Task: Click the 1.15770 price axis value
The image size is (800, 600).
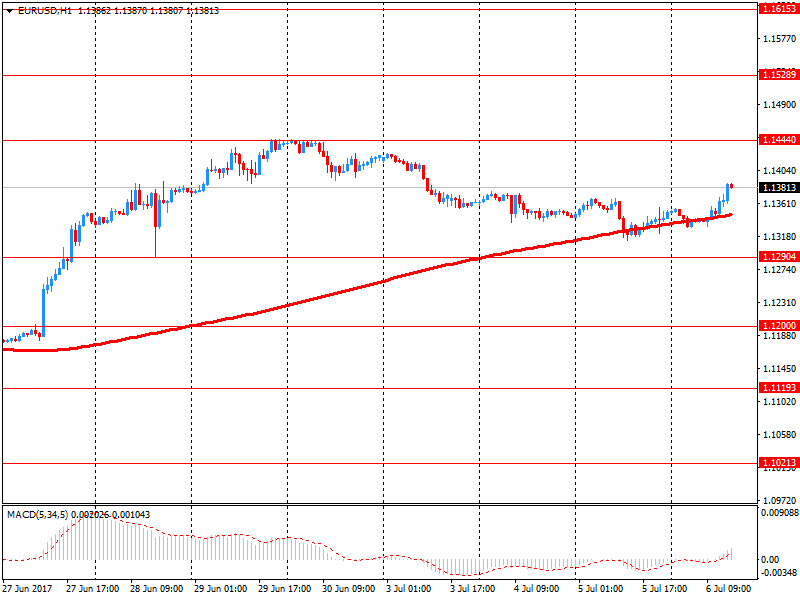Action: pos(779,38)
